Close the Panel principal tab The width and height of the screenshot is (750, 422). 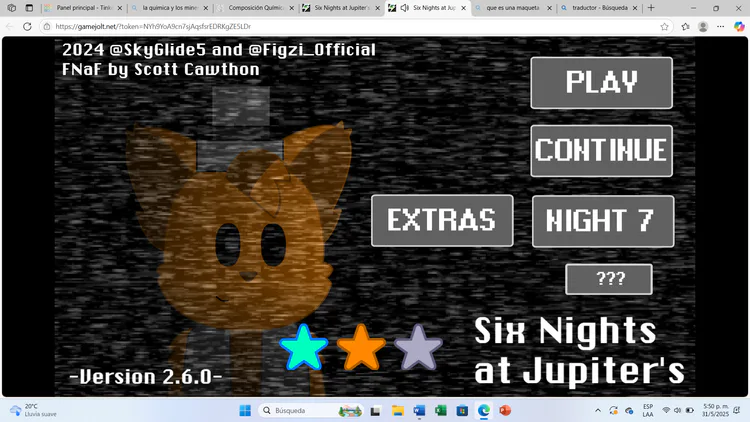click(x=120, y=8)
